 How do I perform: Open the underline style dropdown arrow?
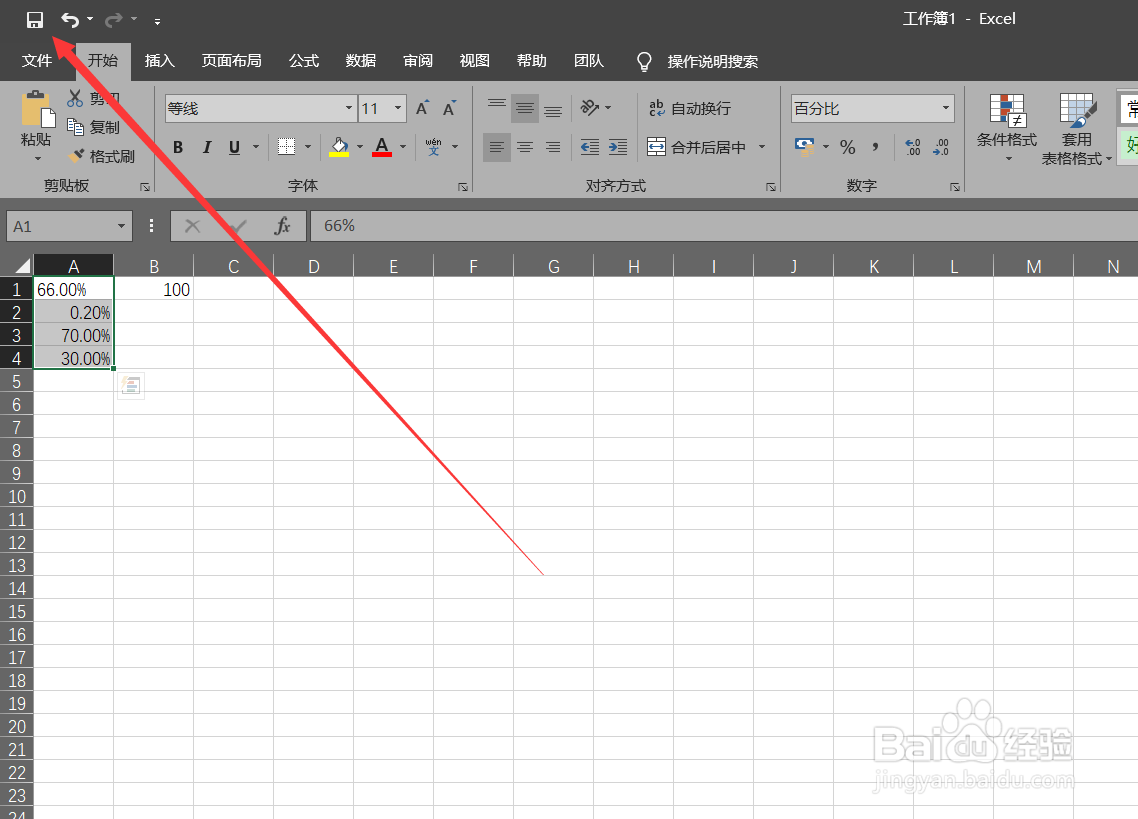pos(255,147)
